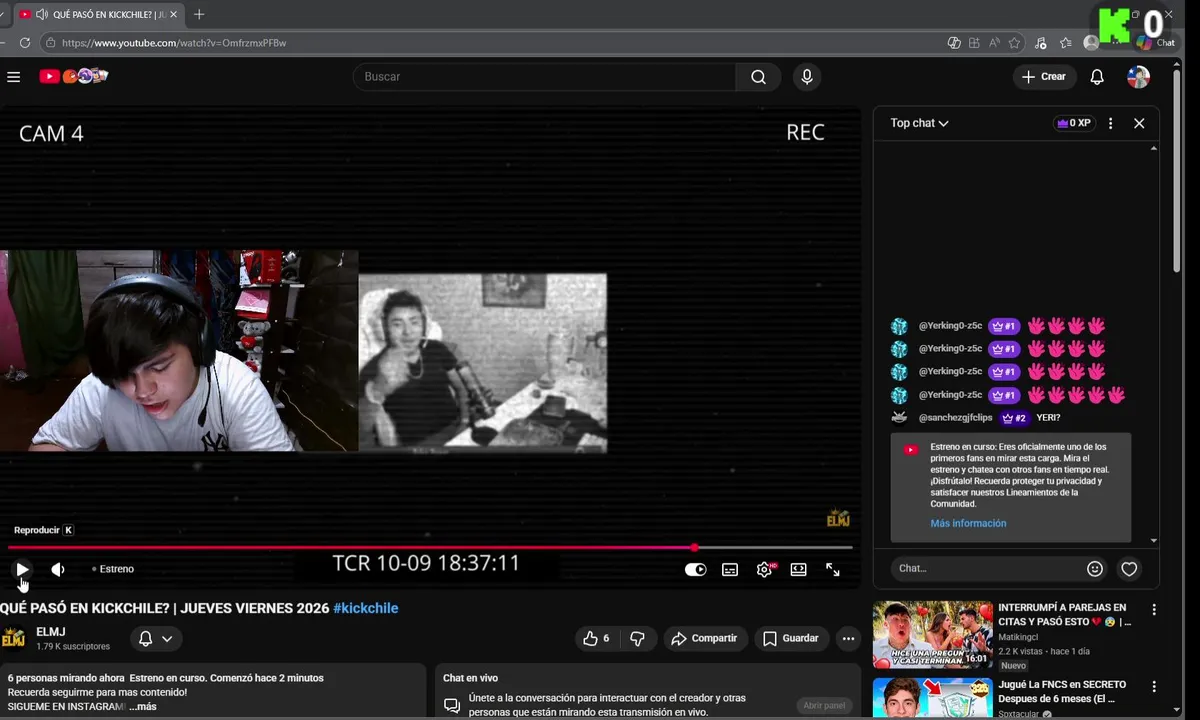1200x720 pixels.
Task: Open the Copilot Chat button
Action: (1157, 43)
